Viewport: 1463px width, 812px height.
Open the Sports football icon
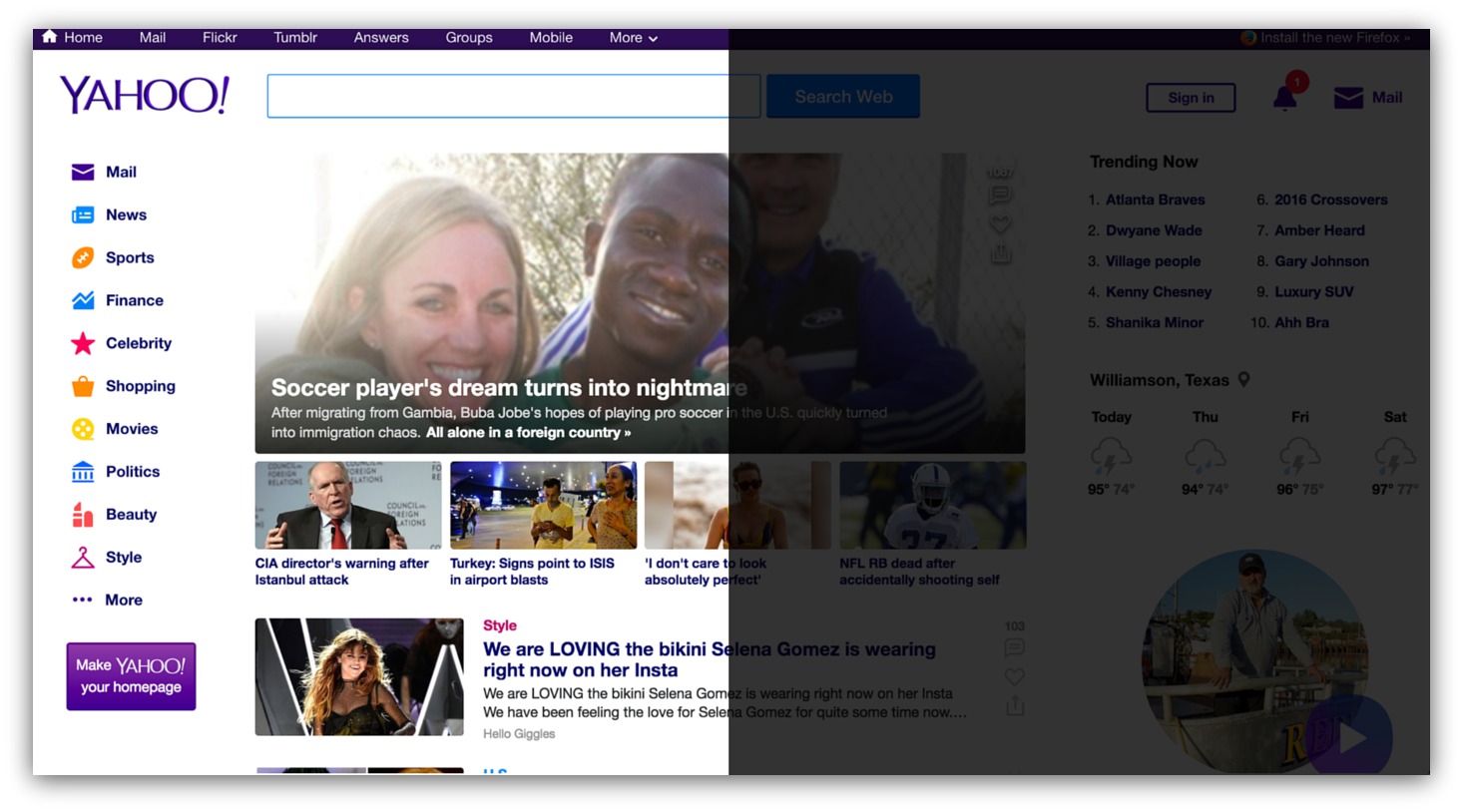coord(83,257)
